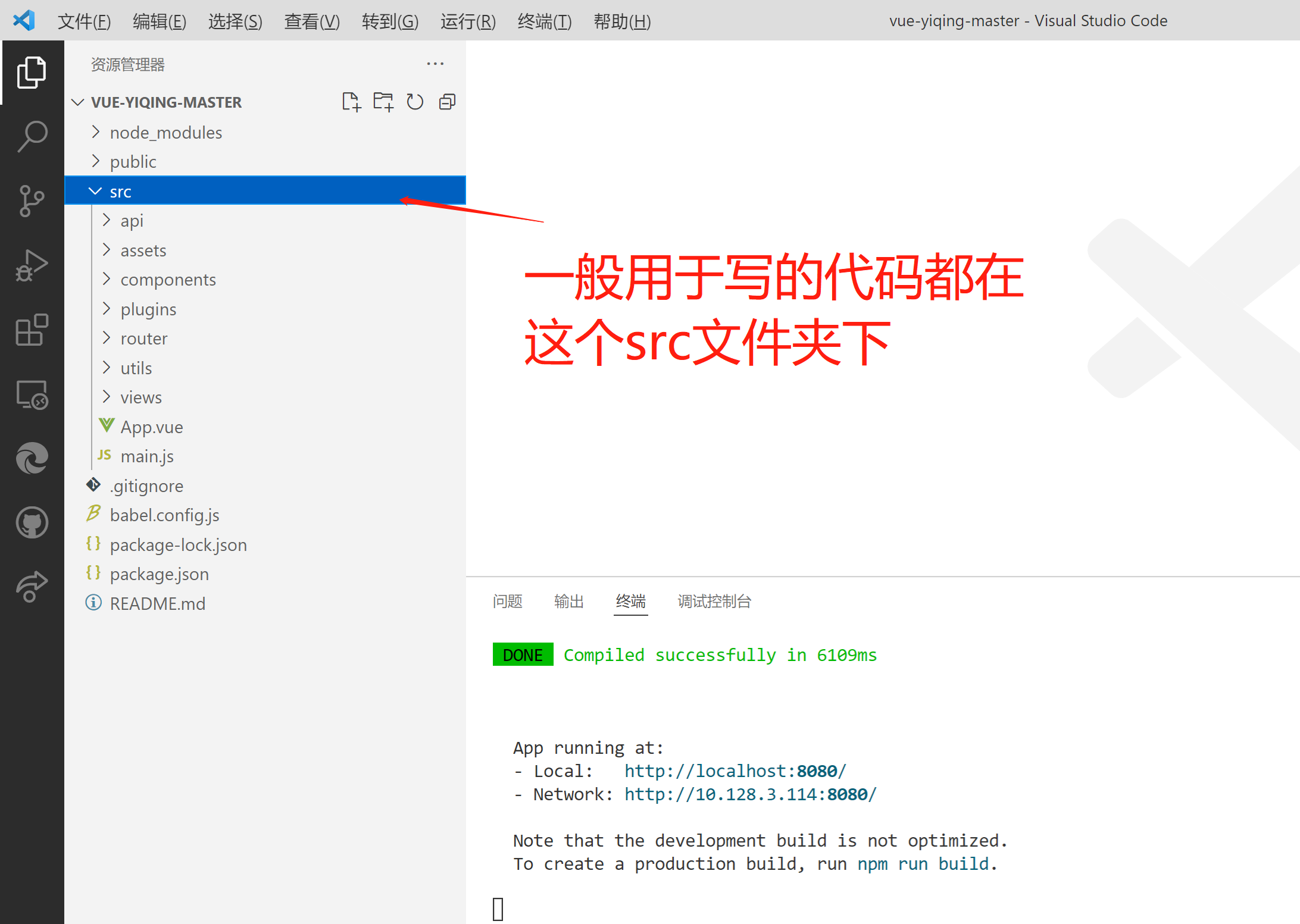Screen dimensions: 1300x924
Task: Open the localhost:8080 link in terminal
Action: pyautogui.click(x=735, y=771)
